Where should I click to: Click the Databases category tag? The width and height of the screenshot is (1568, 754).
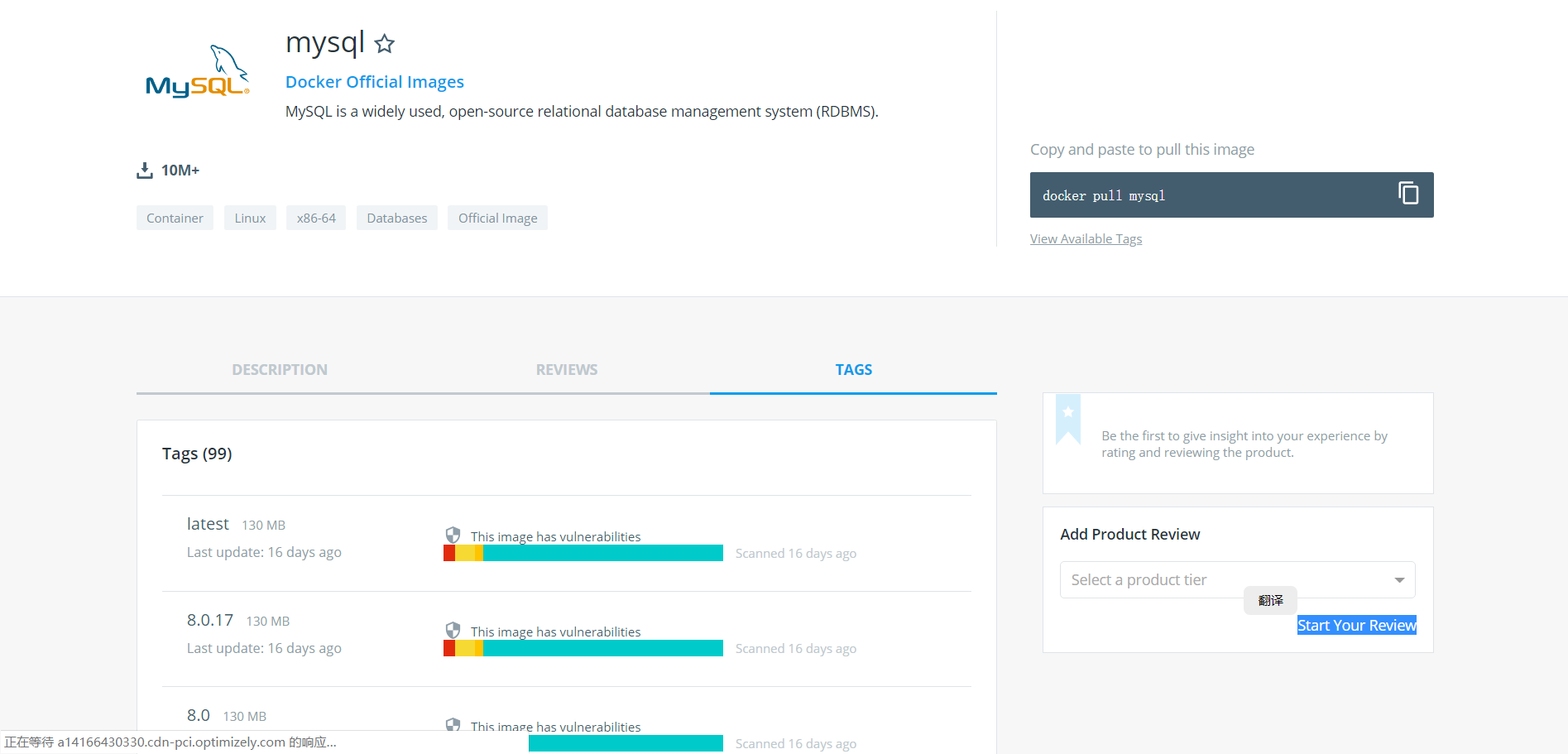(x=397, y=218)
